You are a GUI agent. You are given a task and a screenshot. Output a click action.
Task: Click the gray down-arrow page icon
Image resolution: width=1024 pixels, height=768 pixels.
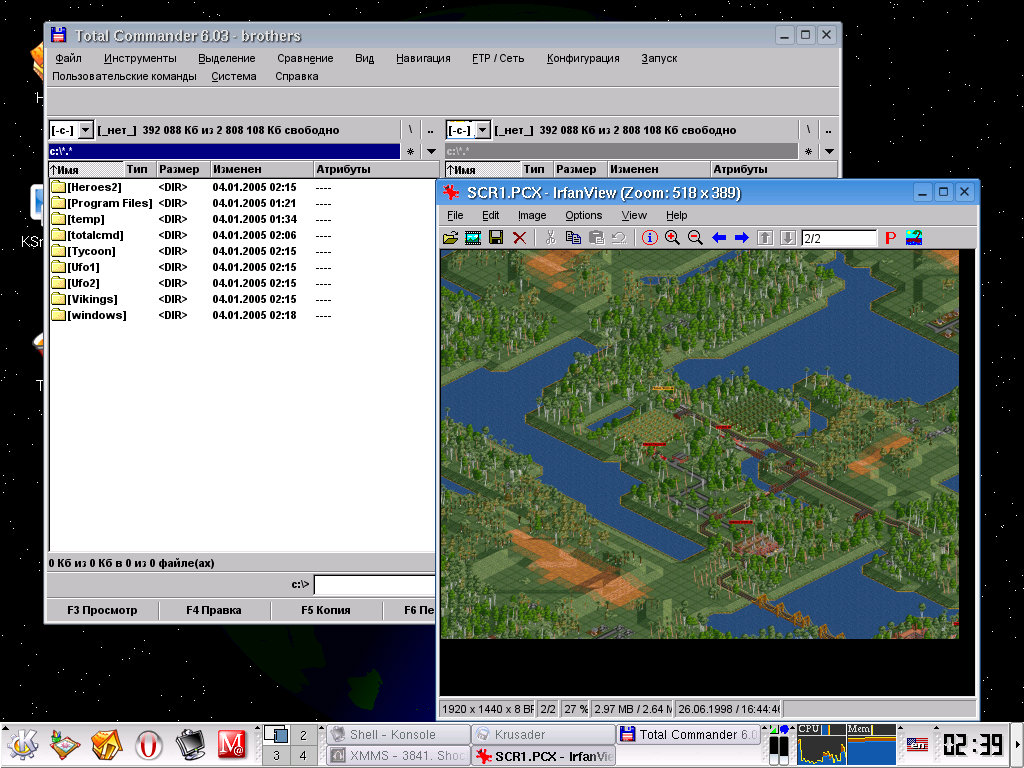pyautogui.click(x=788, y=238)
